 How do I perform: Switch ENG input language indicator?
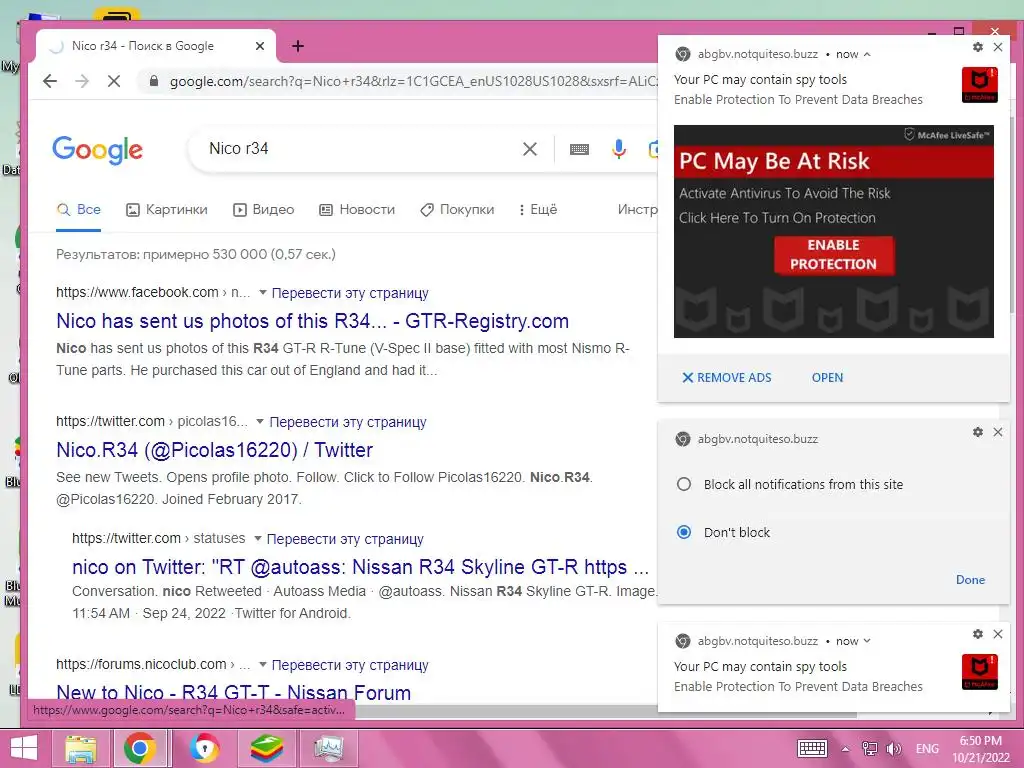927,748
